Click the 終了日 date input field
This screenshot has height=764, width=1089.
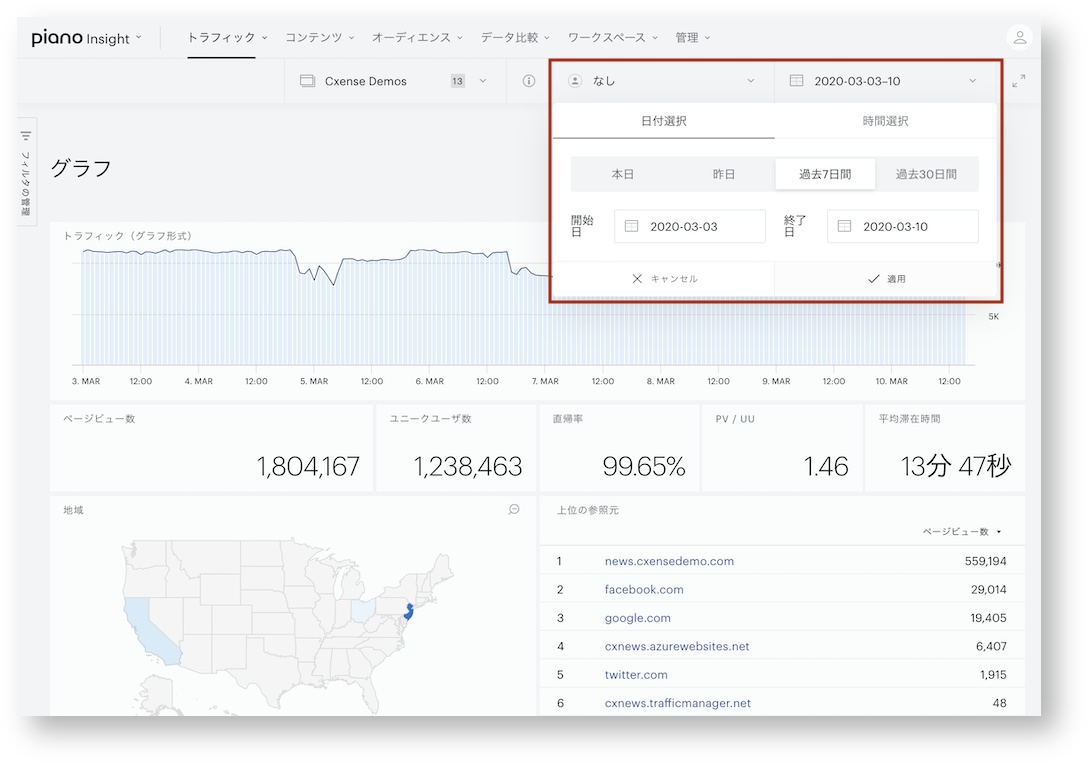pyautogui.click(x=903, y=226)
